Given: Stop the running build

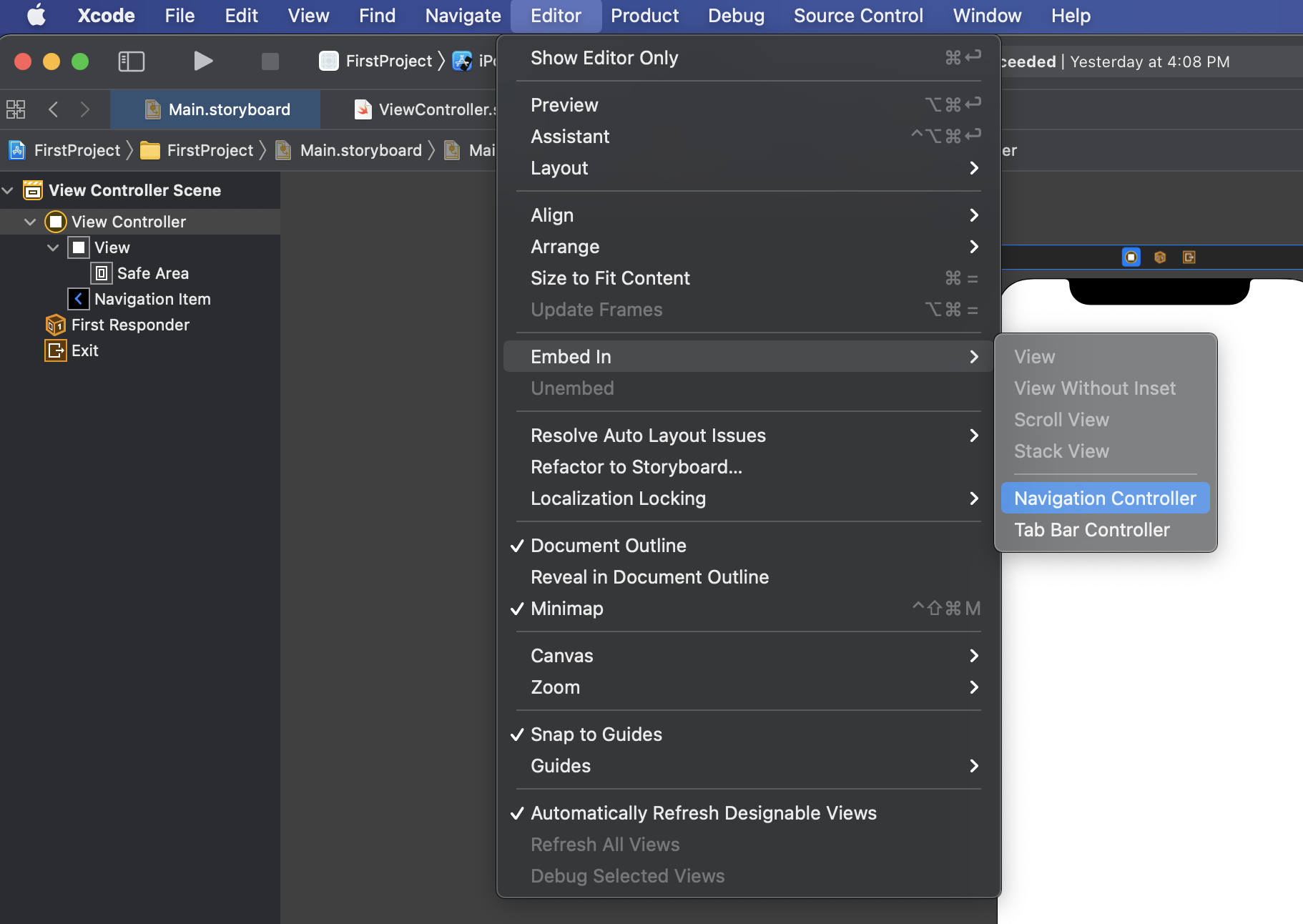Looking at the screenshot, I should coord(270,62).
